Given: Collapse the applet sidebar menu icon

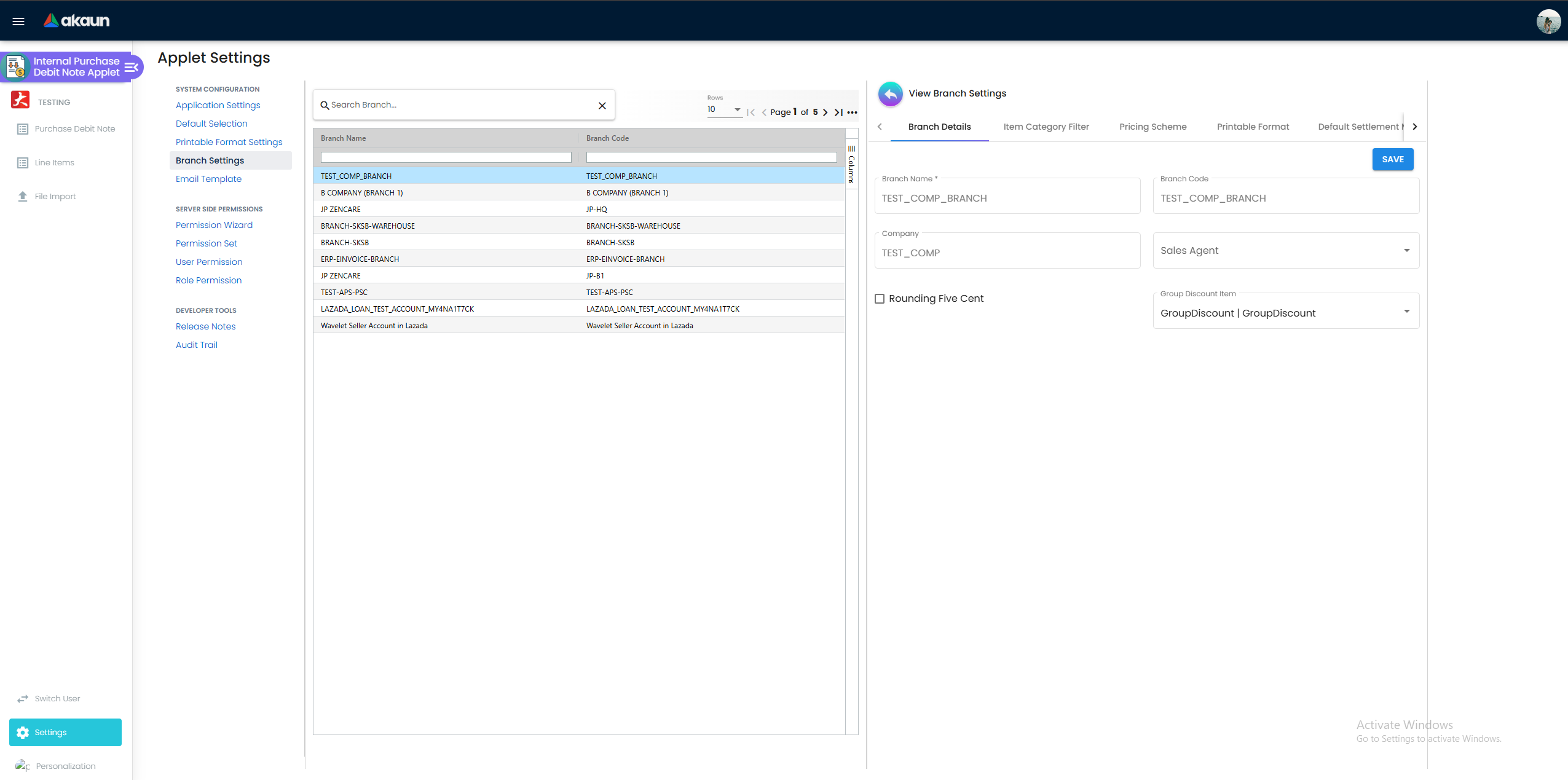Looking at the screenshot, I should tap(132, 67).
